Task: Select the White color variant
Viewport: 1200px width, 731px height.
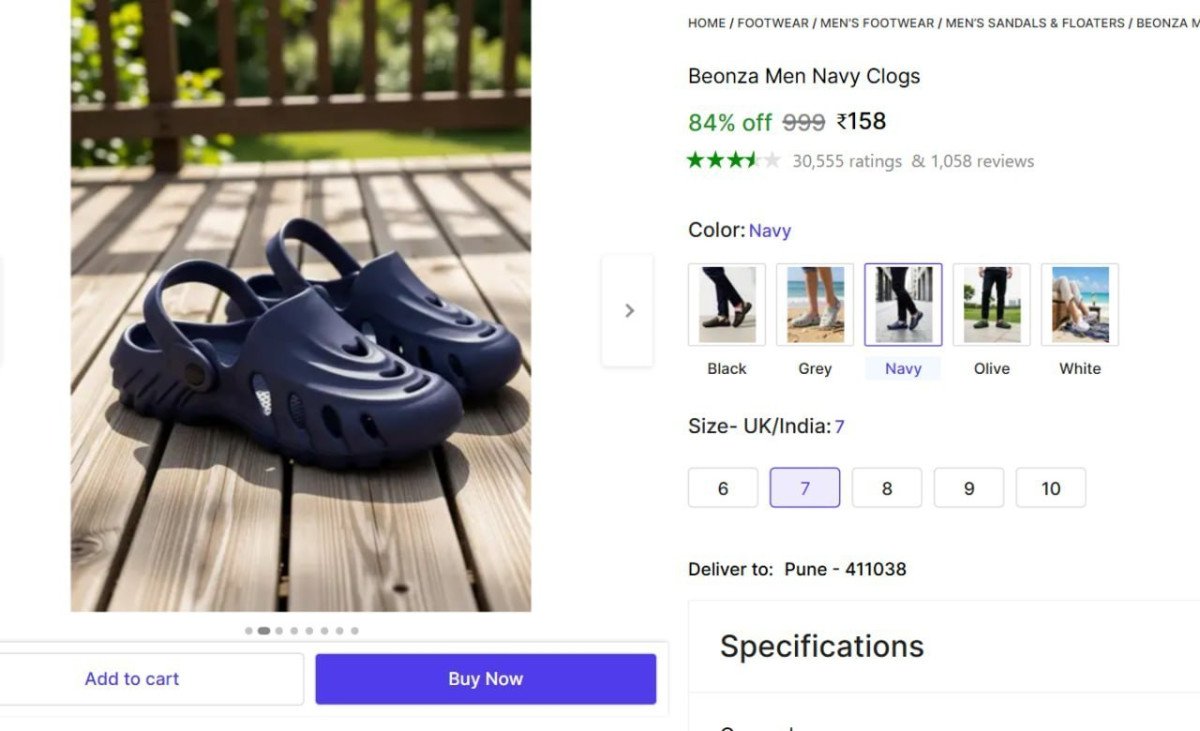Action: tap(1079, 303)
